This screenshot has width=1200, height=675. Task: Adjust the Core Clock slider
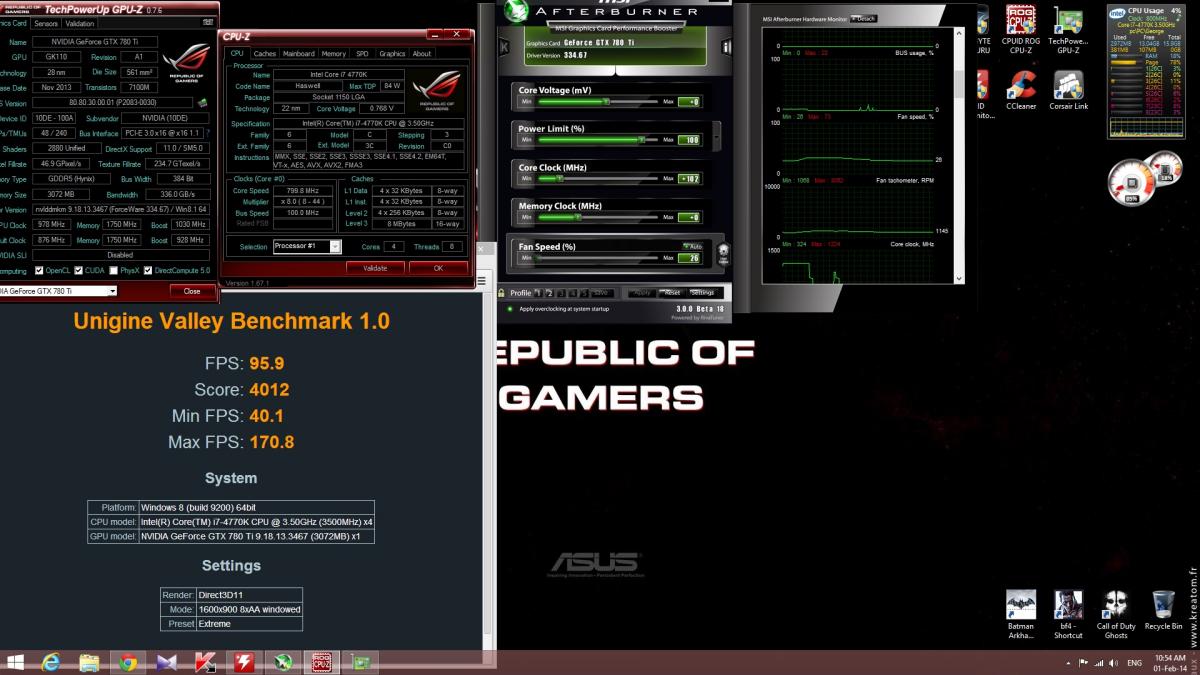pyautogui.click(x=598, y=178)
